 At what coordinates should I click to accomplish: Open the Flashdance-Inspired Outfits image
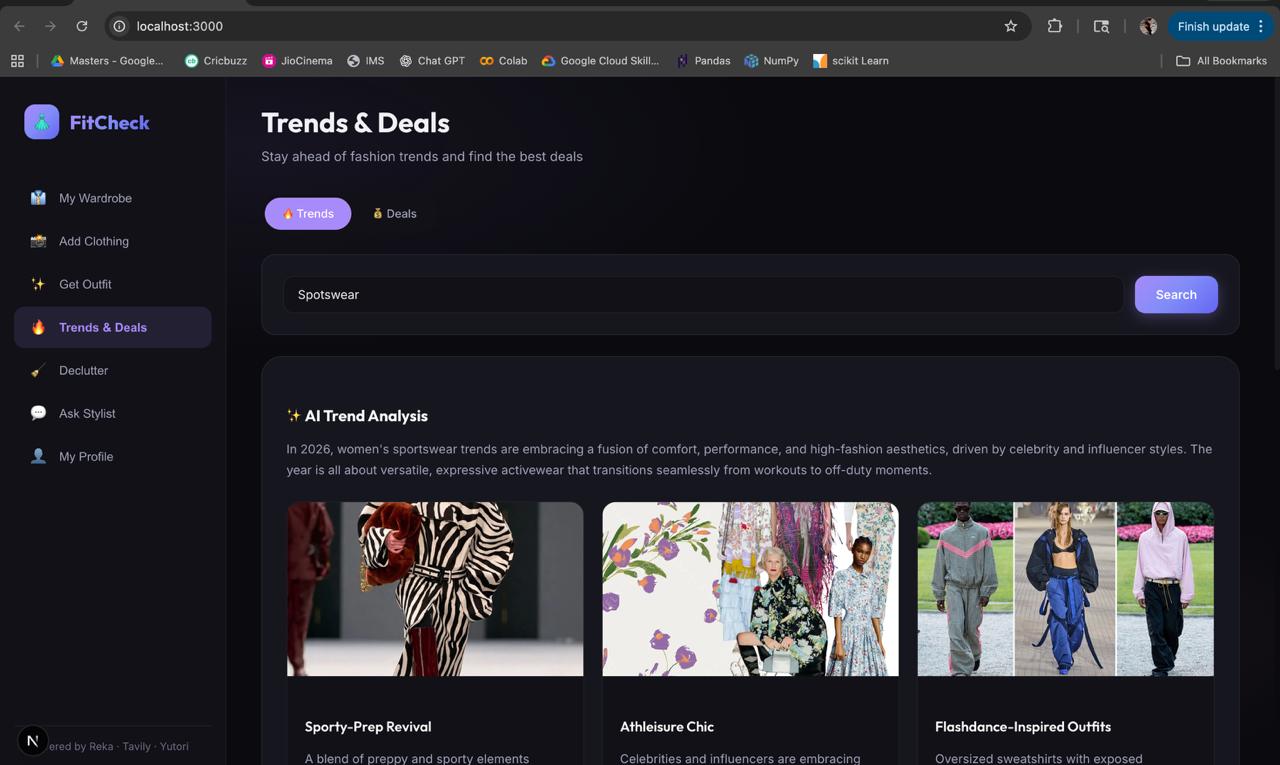click(1066, 589)
